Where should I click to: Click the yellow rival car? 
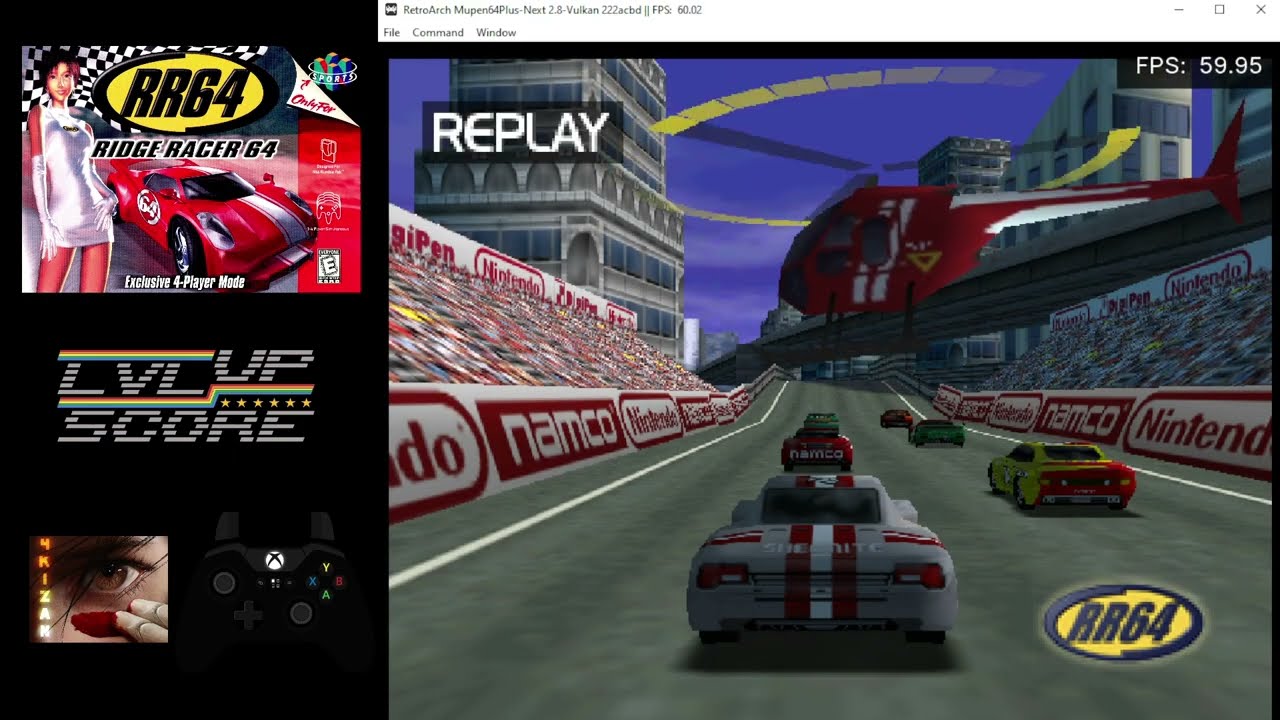[x=1061, y=475]
